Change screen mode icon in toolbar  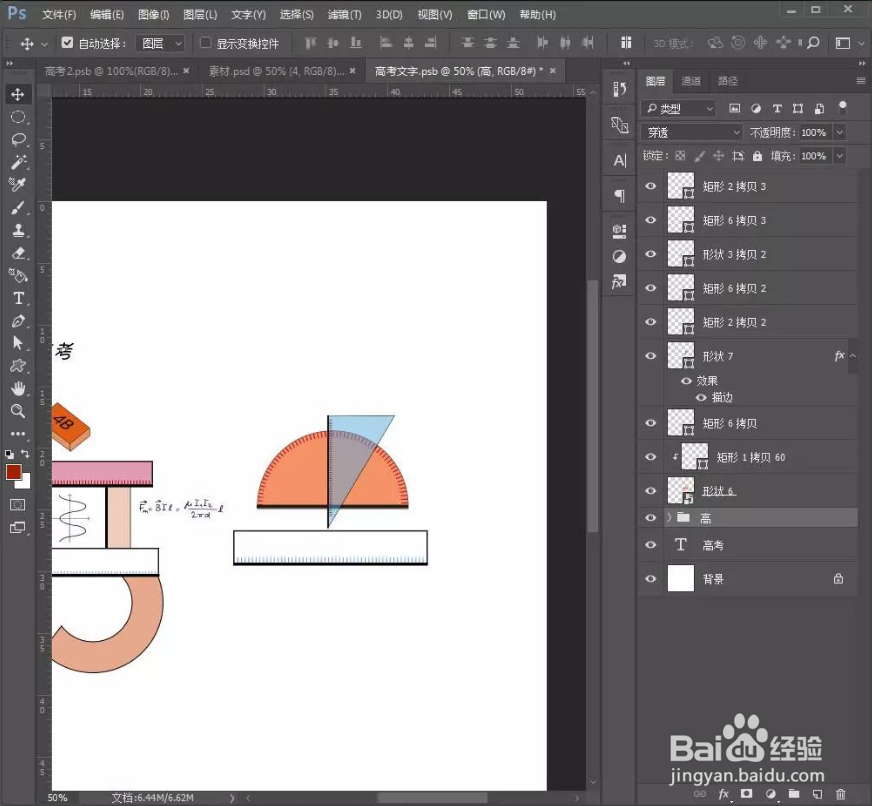(18, 527)
